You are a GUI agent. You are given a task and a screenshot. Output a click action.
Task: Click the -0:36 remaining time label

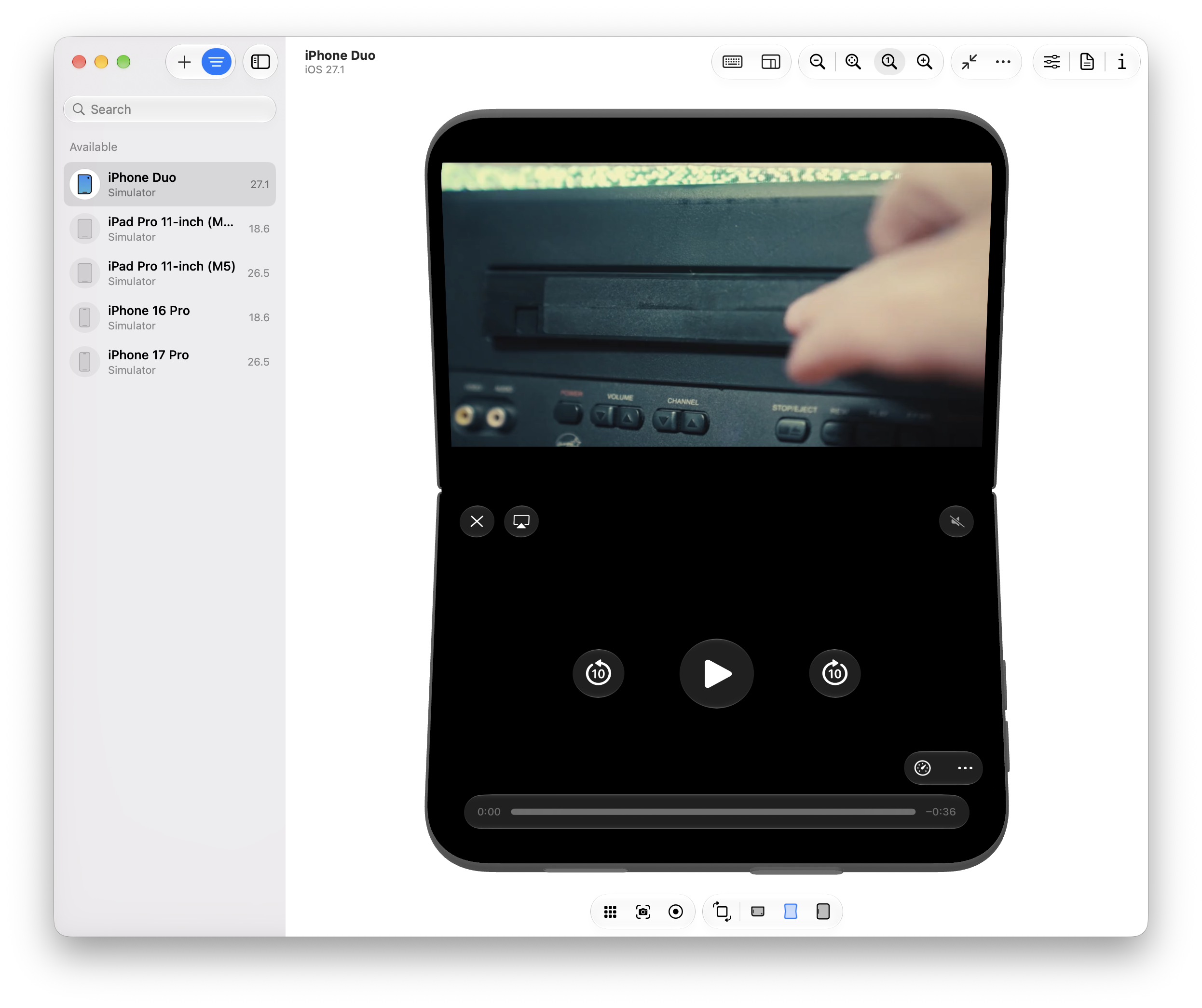[941, 812]
